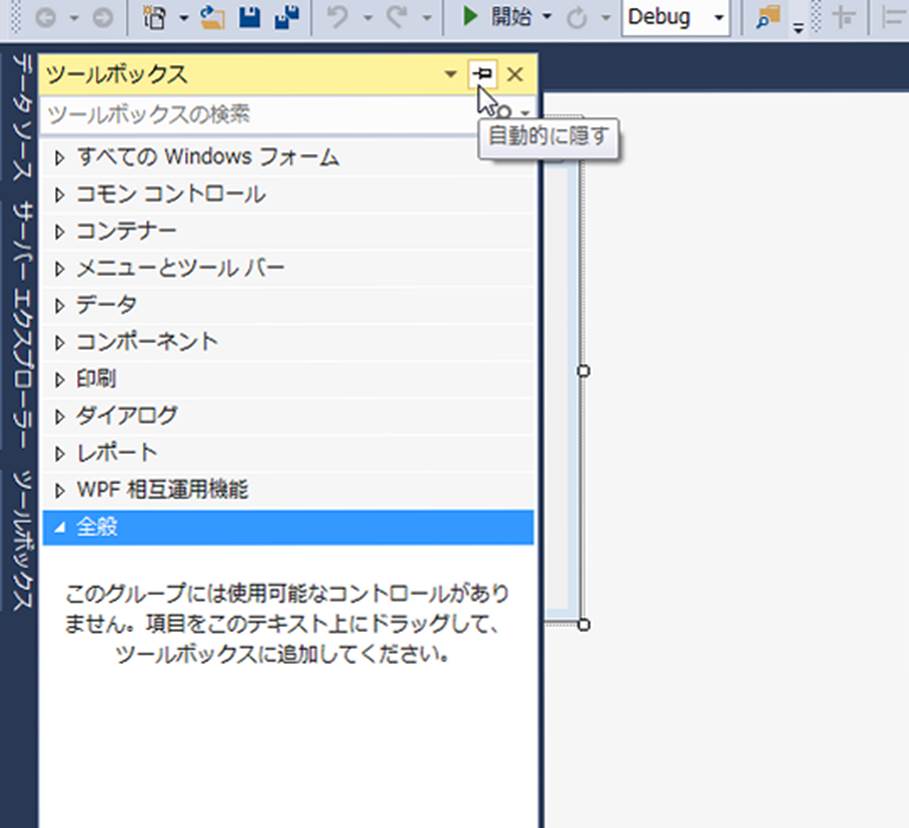909x828 pixels.
Task: Click the New Project toolbar icon
Action: [x=155, y=17]
